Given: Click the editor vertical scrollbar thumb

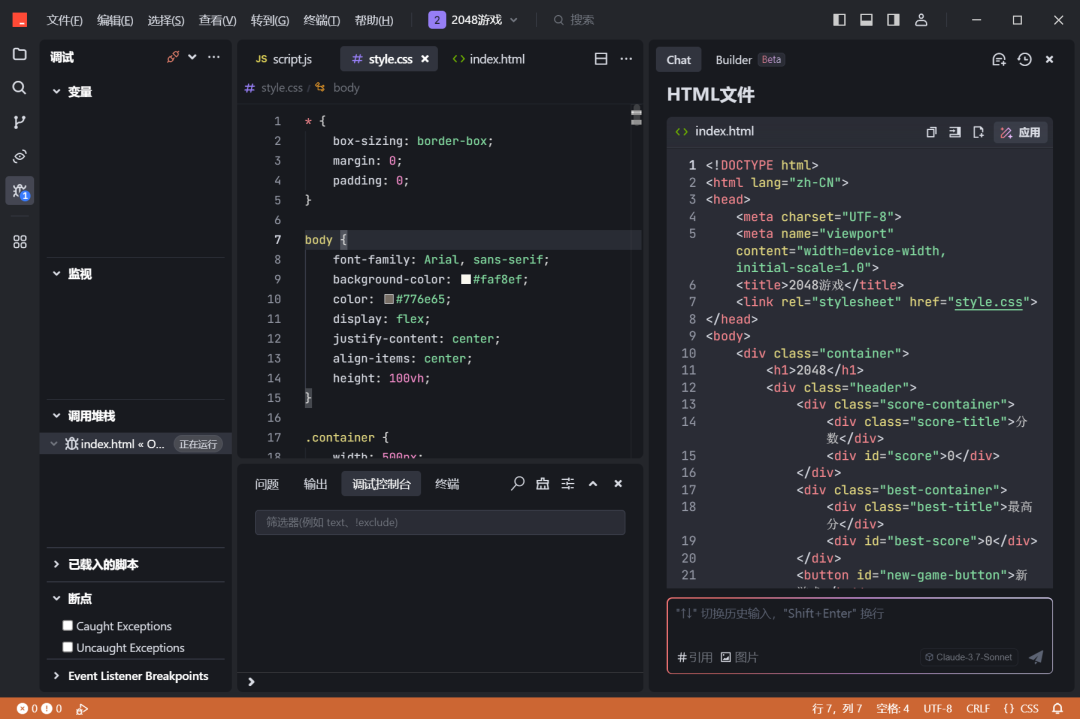Looking at the screenshot, I should point(636,116).
